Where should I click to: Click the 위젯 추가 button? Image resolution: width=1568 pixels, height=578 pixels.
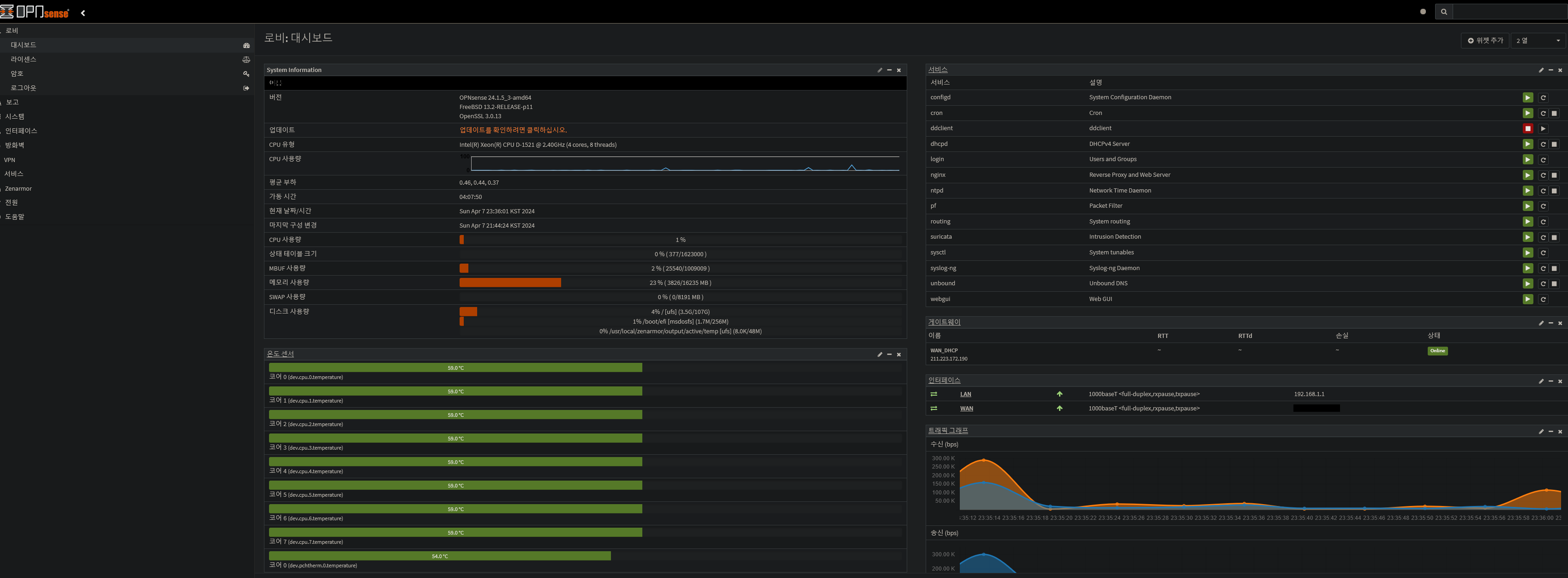[1484, 41]
